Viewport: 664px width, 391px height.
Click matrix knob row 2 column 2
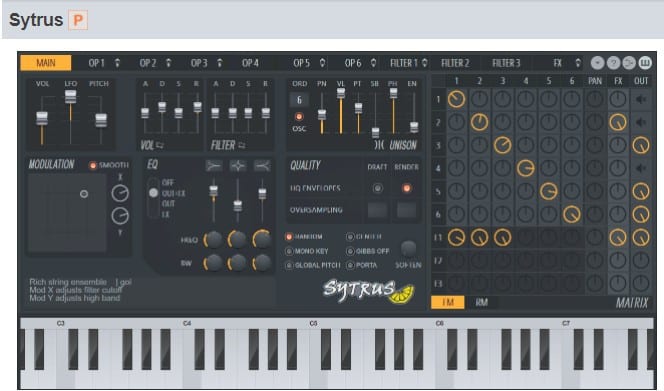479,122
